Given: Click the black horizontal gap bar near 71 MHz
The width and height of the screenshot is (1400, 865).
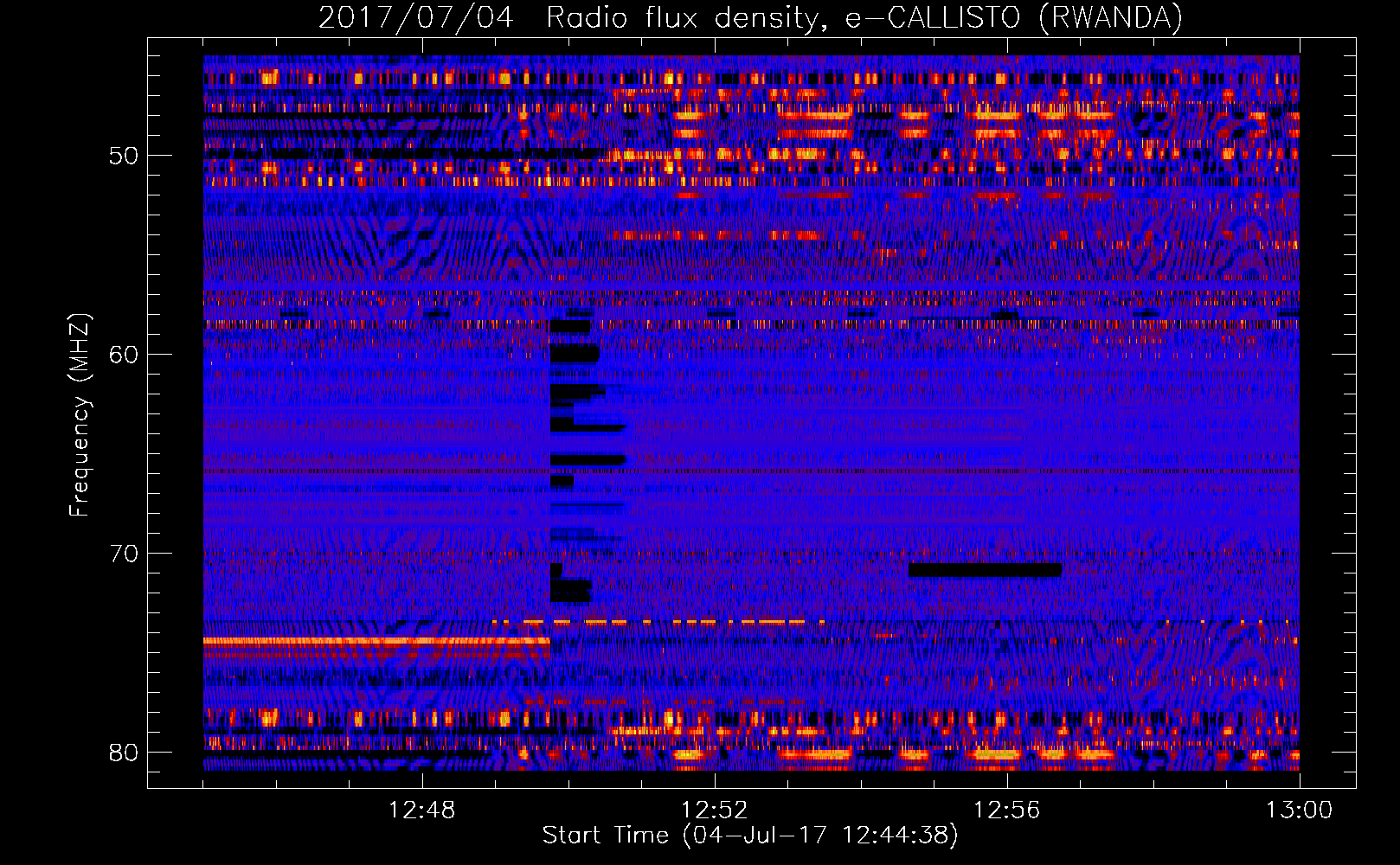Looking at the screenshot, I should [985, 570].
